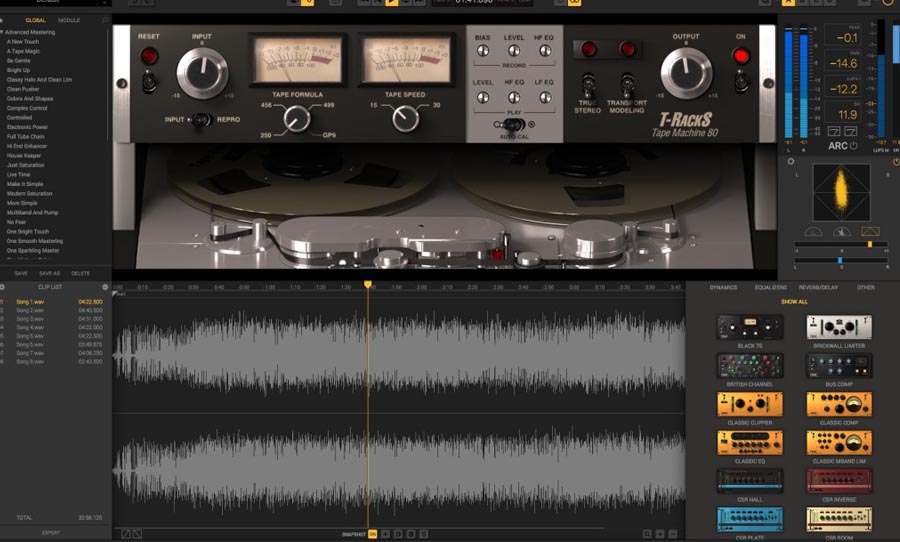Screen dimensions: 900x542
Task: Click the record HF EQ trim knob
Action: point(545,51)
